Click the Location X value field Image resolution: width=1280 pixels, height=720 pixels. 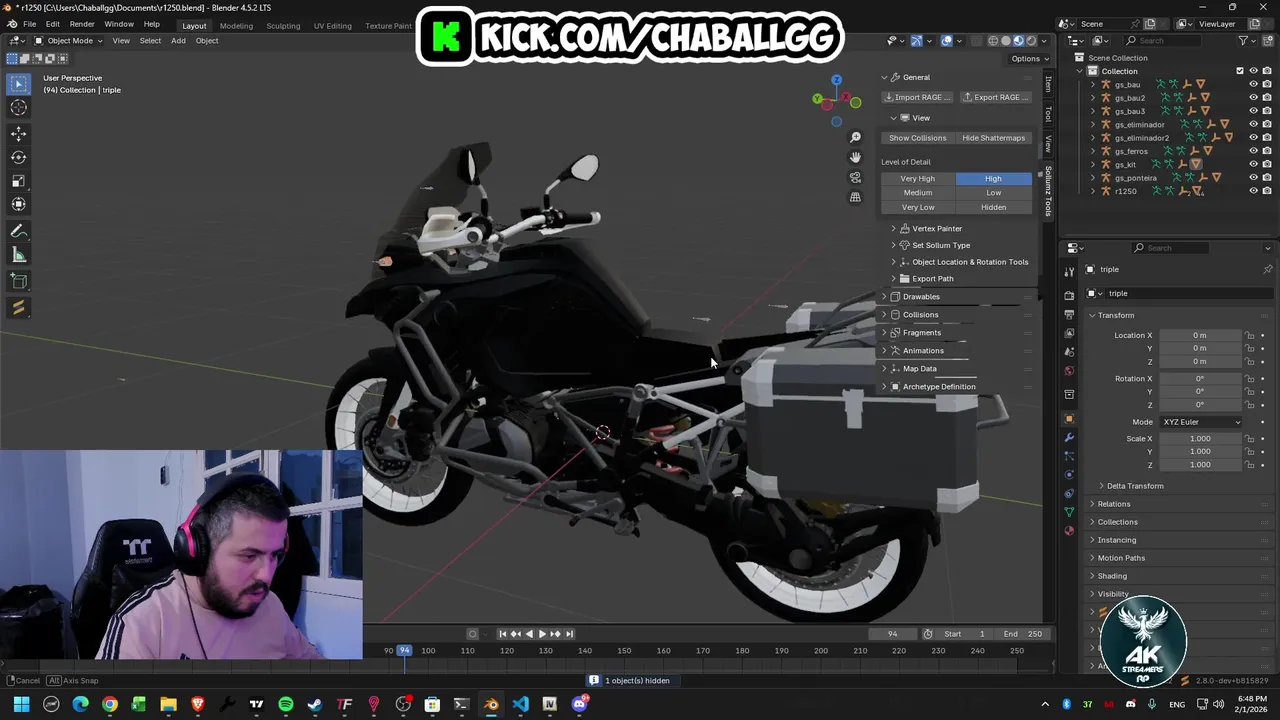[x=1199, y=335]
